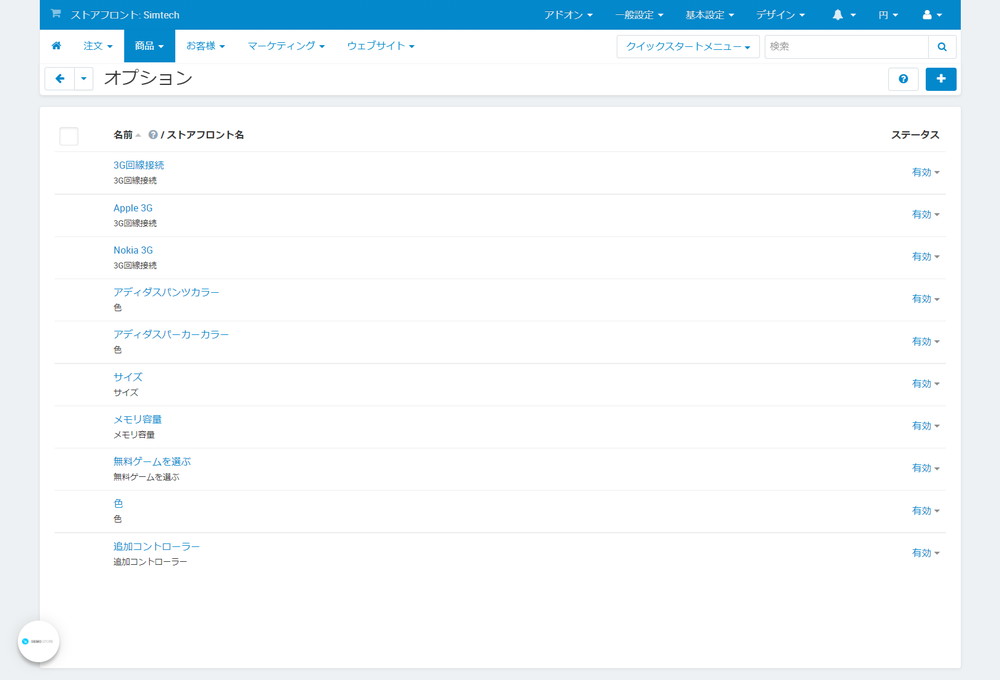Change status of アディダスパーカーカラー
The width and height of the screenshot is (1000, 680).
(925, 341)
